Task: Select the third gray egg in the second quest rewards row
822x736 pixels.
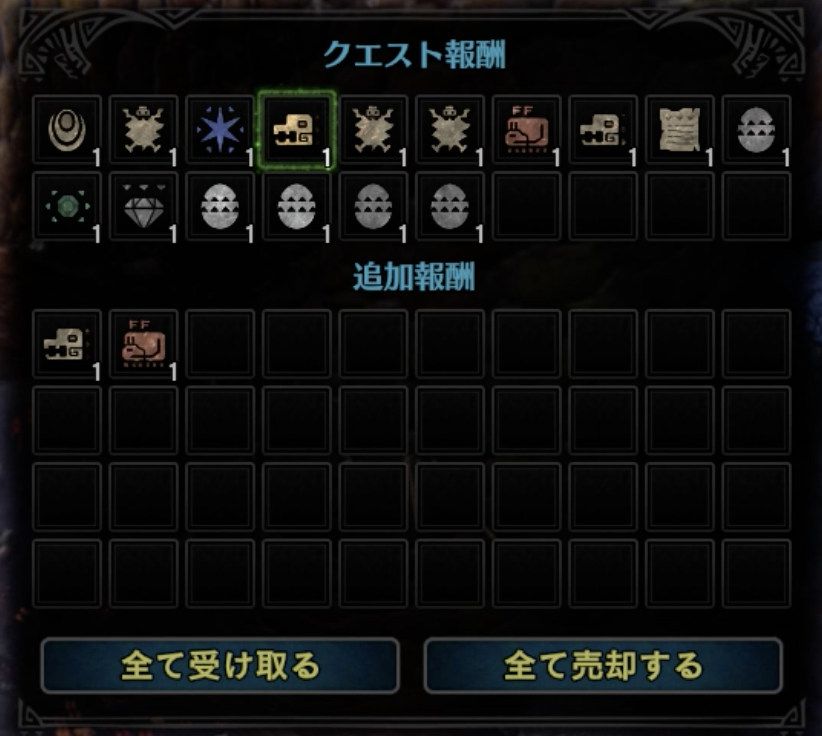Action: (373, 206)
